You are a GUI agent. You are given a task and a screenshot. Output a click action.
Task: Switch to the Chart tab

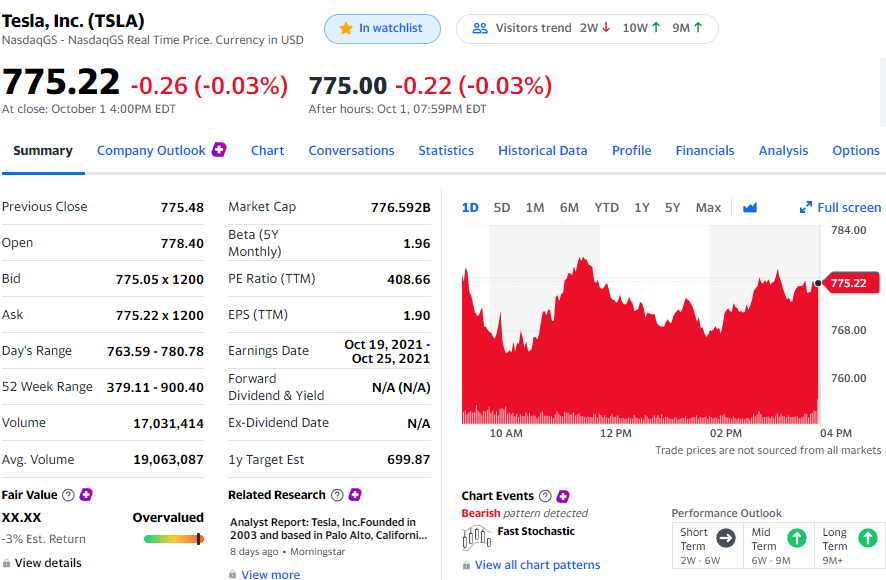click(x=267, y=150)
